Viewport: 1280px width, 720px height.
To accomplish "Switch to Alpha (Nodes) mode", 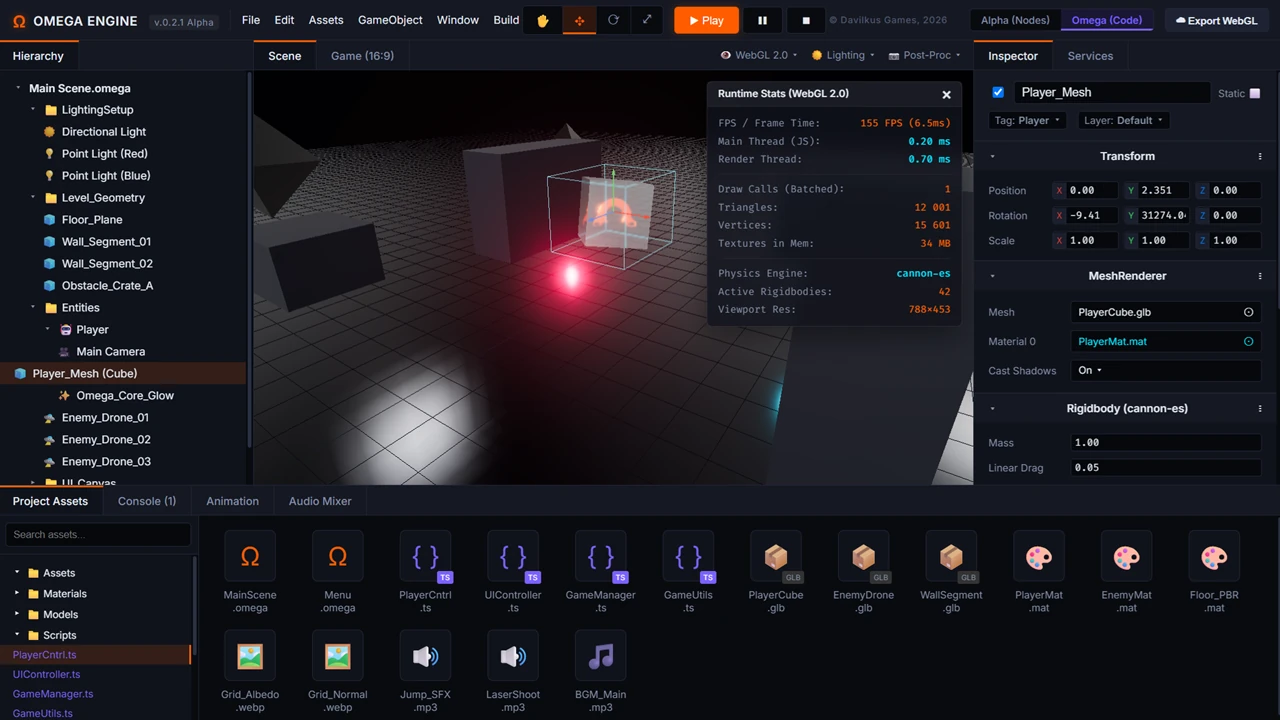I will click(1015, 20).
